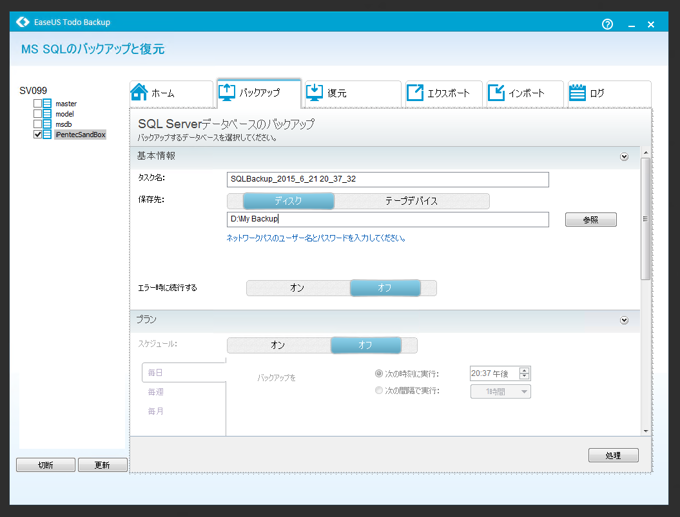The image size is (680, 517).
Task: Increase time with up spinner arrow
Action: point(524,370)
